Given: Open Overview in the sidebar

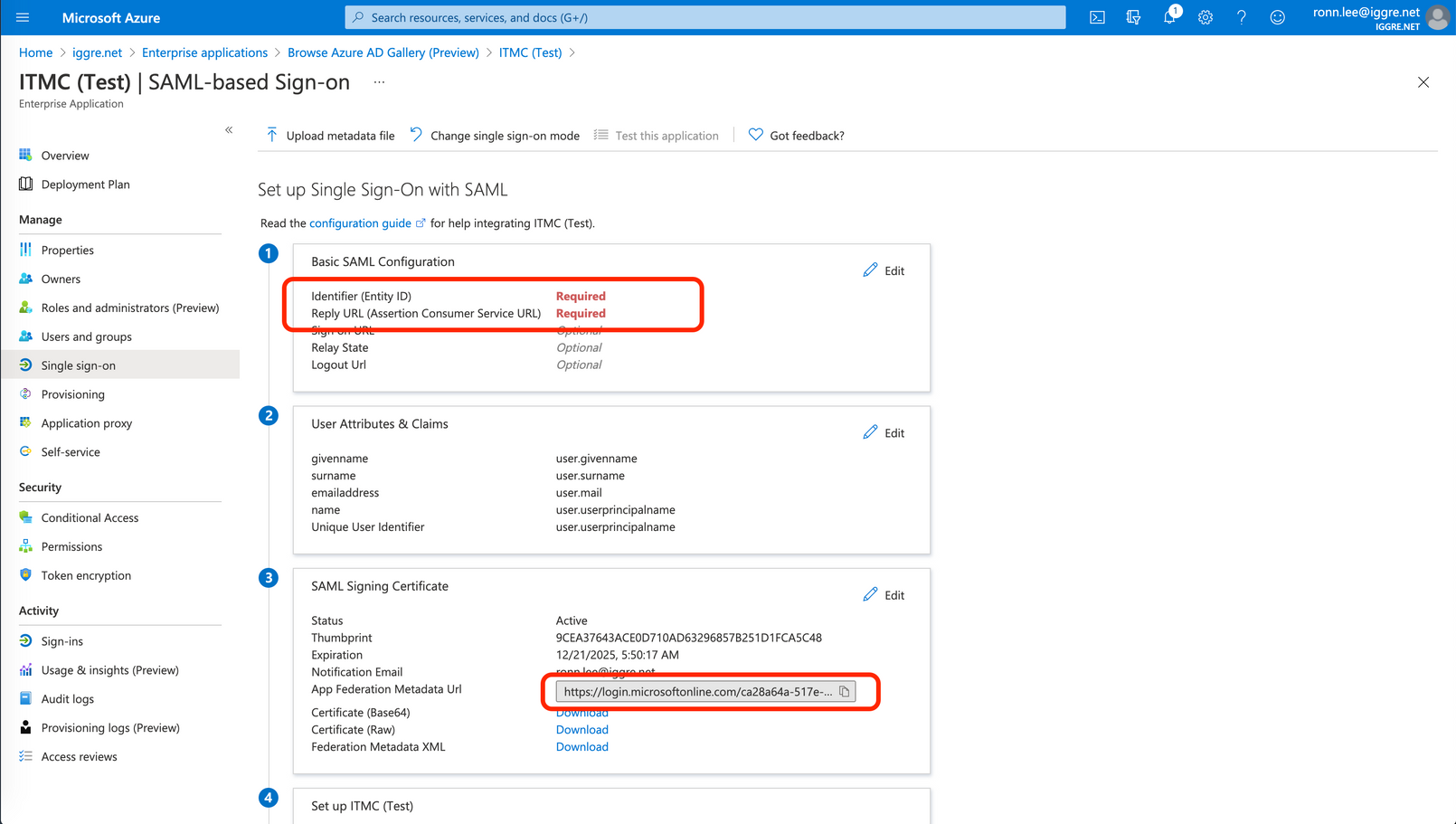Looking at the screenshot, I should [65, 156].
